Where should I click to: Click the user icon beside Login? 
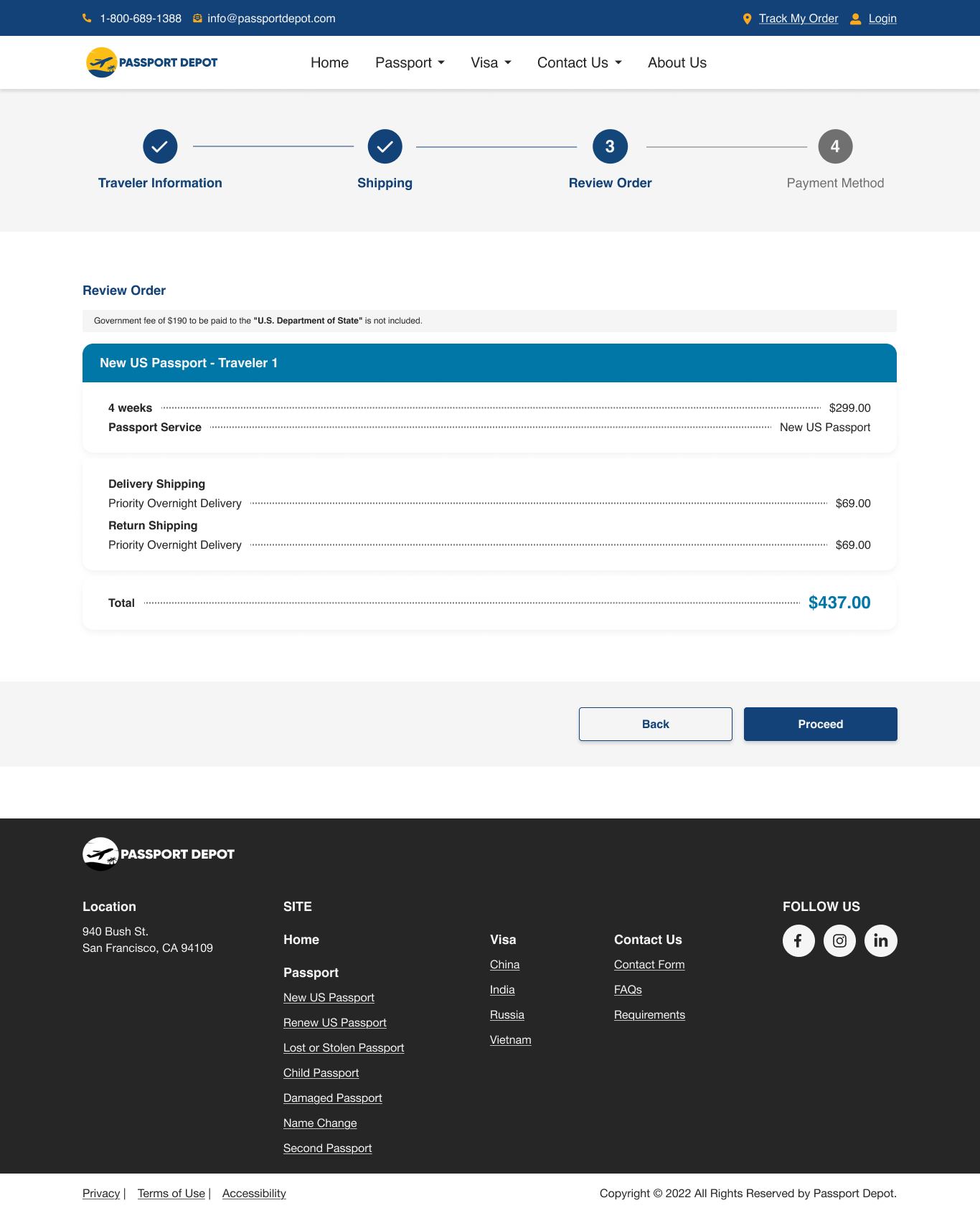(x=855, y=19)
